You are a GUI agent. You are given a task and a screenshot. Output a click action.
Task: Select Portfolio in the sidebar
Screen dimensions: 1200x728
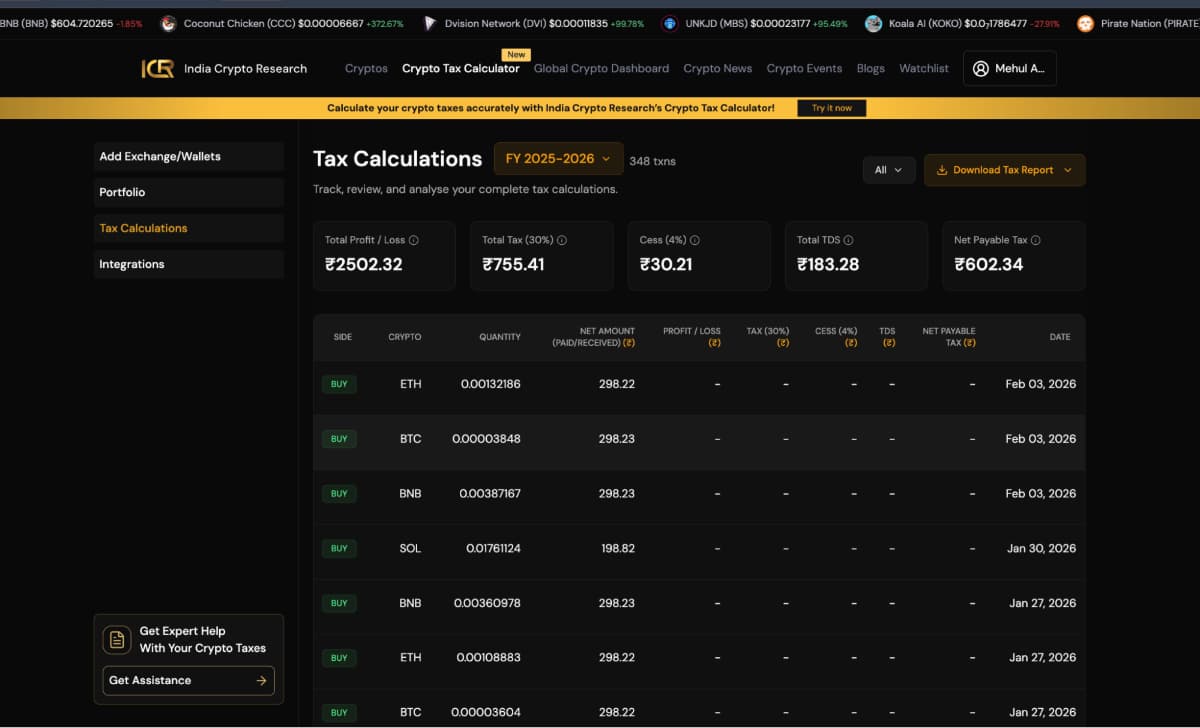(x=188, y=192)
